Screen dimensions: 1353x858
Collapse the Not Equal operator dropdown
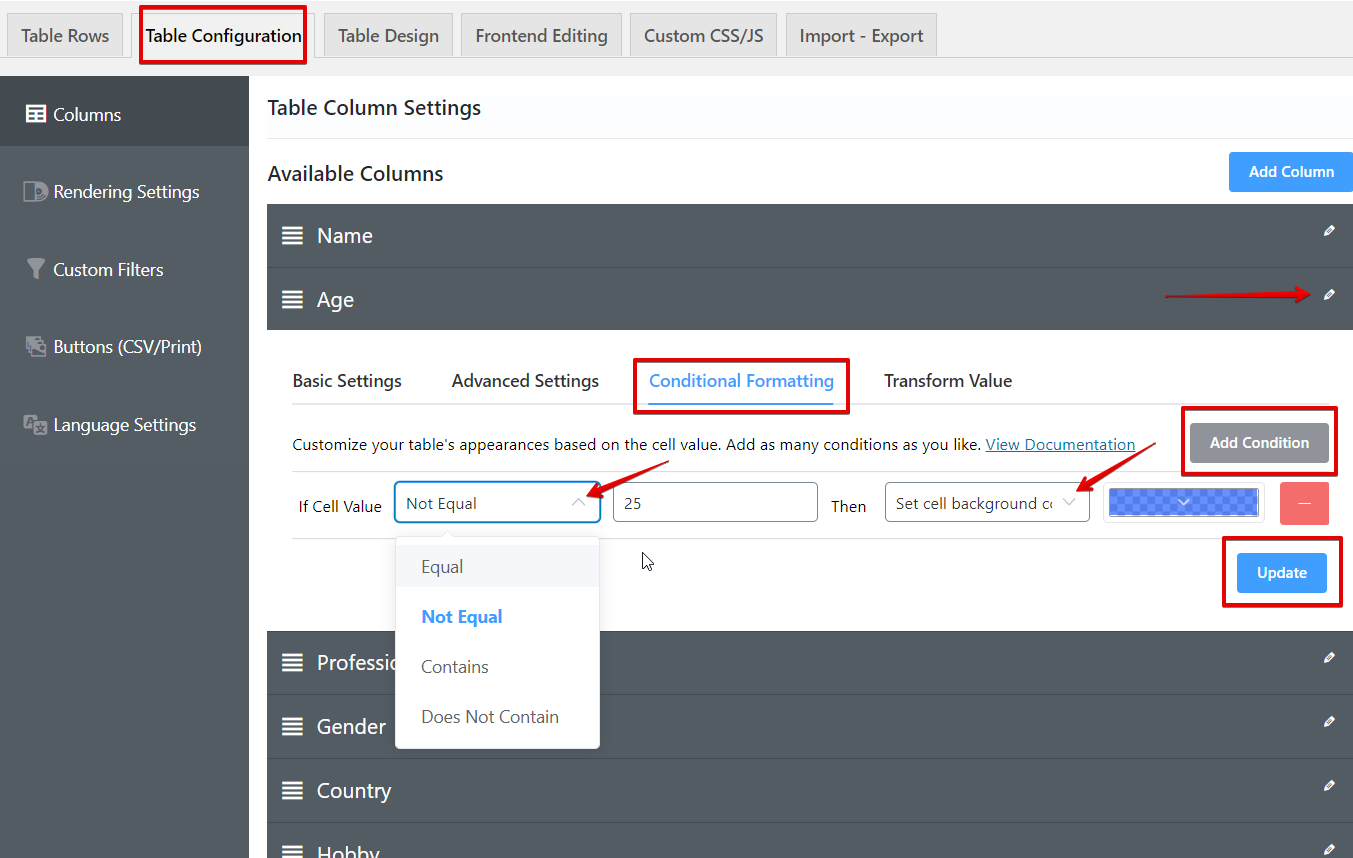pos(497,502)
